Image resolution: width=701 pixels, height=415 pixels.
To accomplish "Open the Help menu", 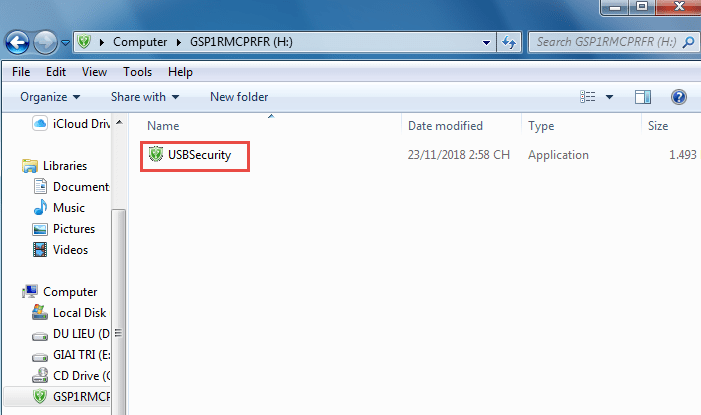I will [180, 72].
